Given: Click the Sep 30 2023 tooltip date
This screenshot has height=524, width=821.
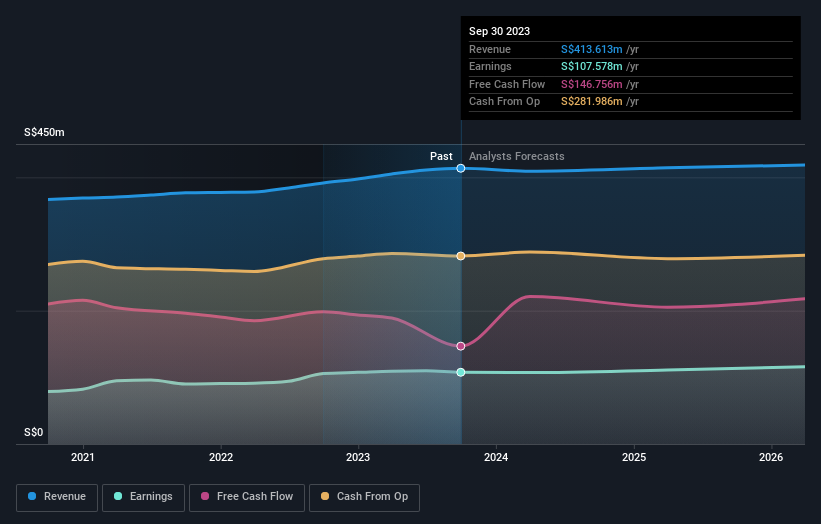Looking at the screenshot, I should (x=500, y=31).
